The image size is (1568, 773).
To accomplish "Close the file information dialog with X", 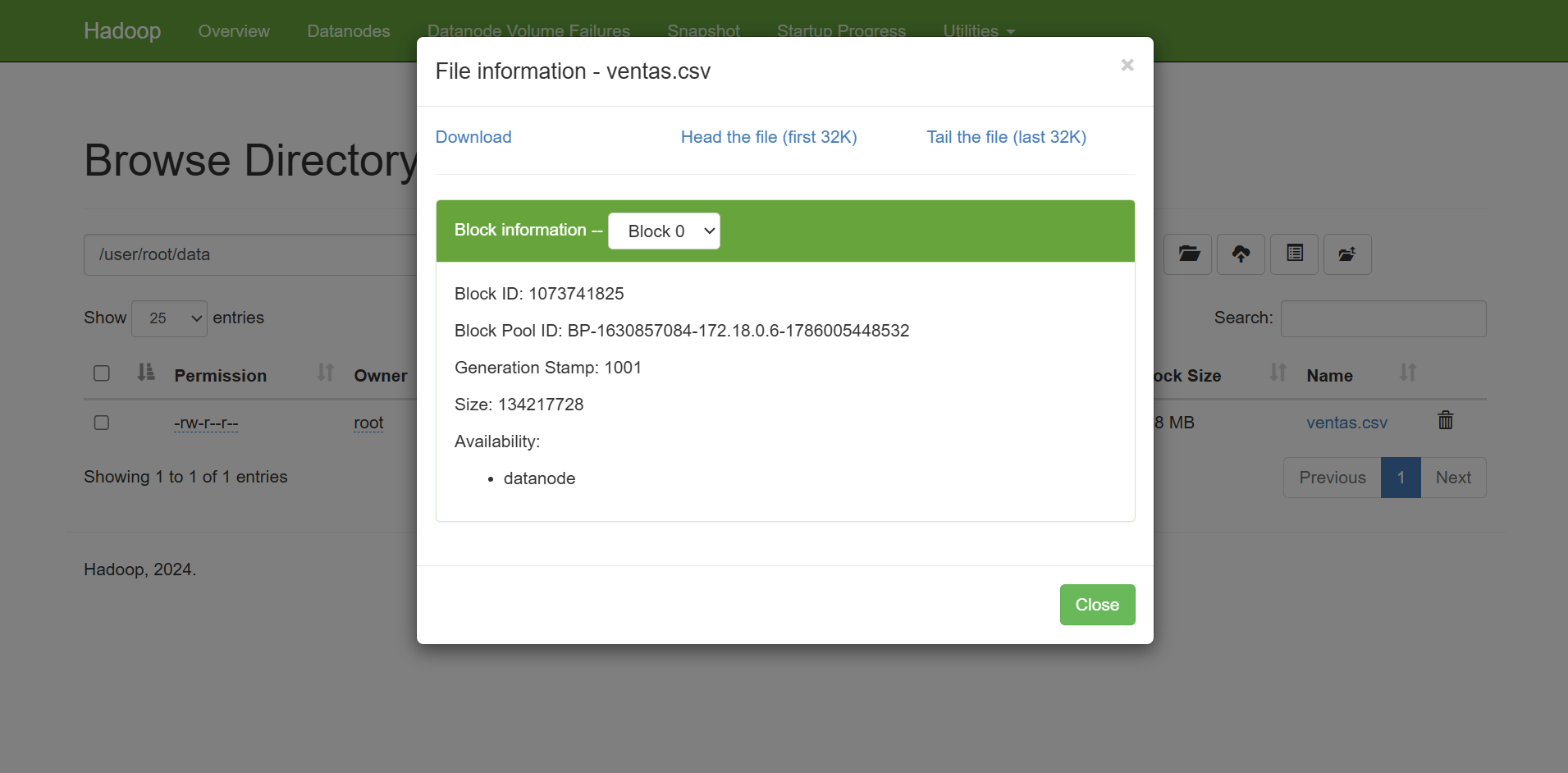I will (1127, 65).
